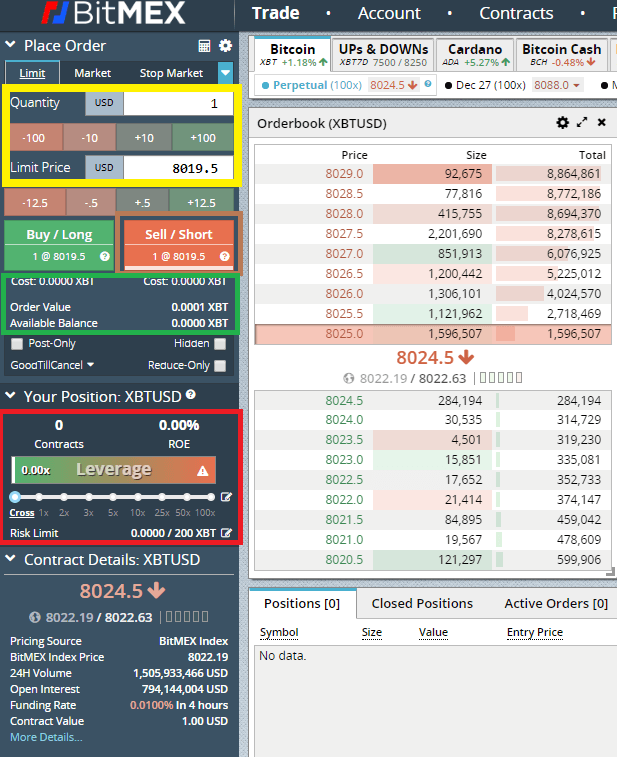Collapse Contract Details: XBTUSD section
Image resolution: width=617 pixels, height=757 pixels.
[x=10, y=559]
